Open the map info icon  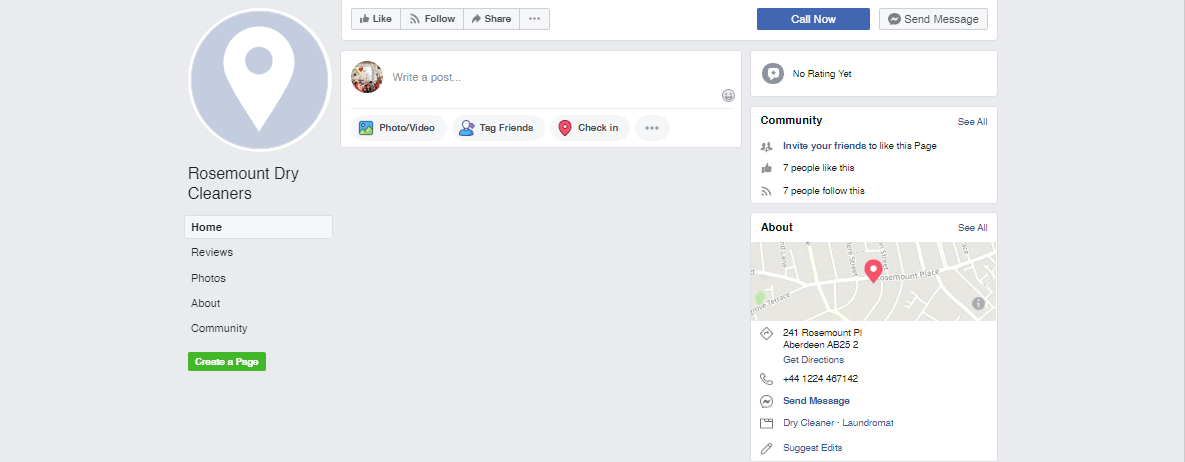[978, 303]
